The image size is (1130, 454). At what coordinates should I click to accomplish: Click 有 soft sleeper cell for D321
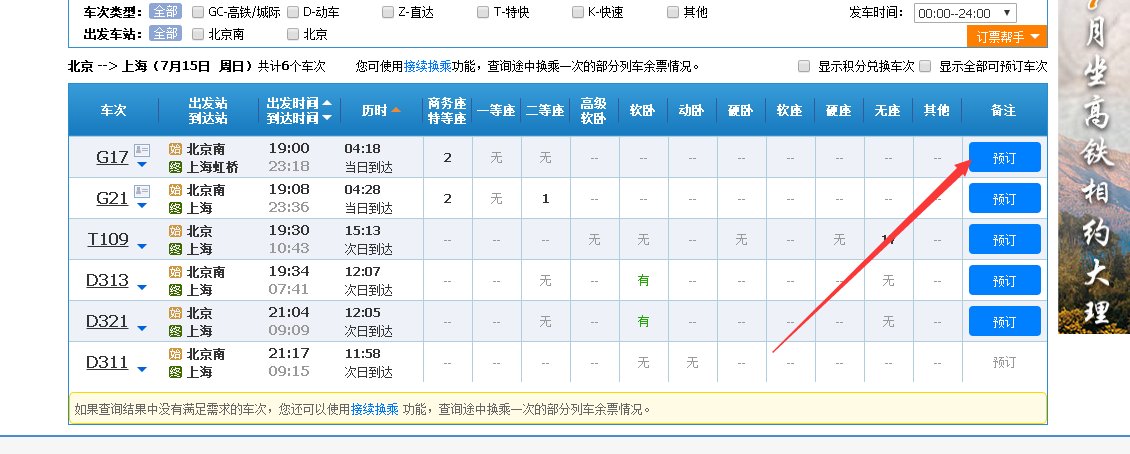click(x=644, y=322)
